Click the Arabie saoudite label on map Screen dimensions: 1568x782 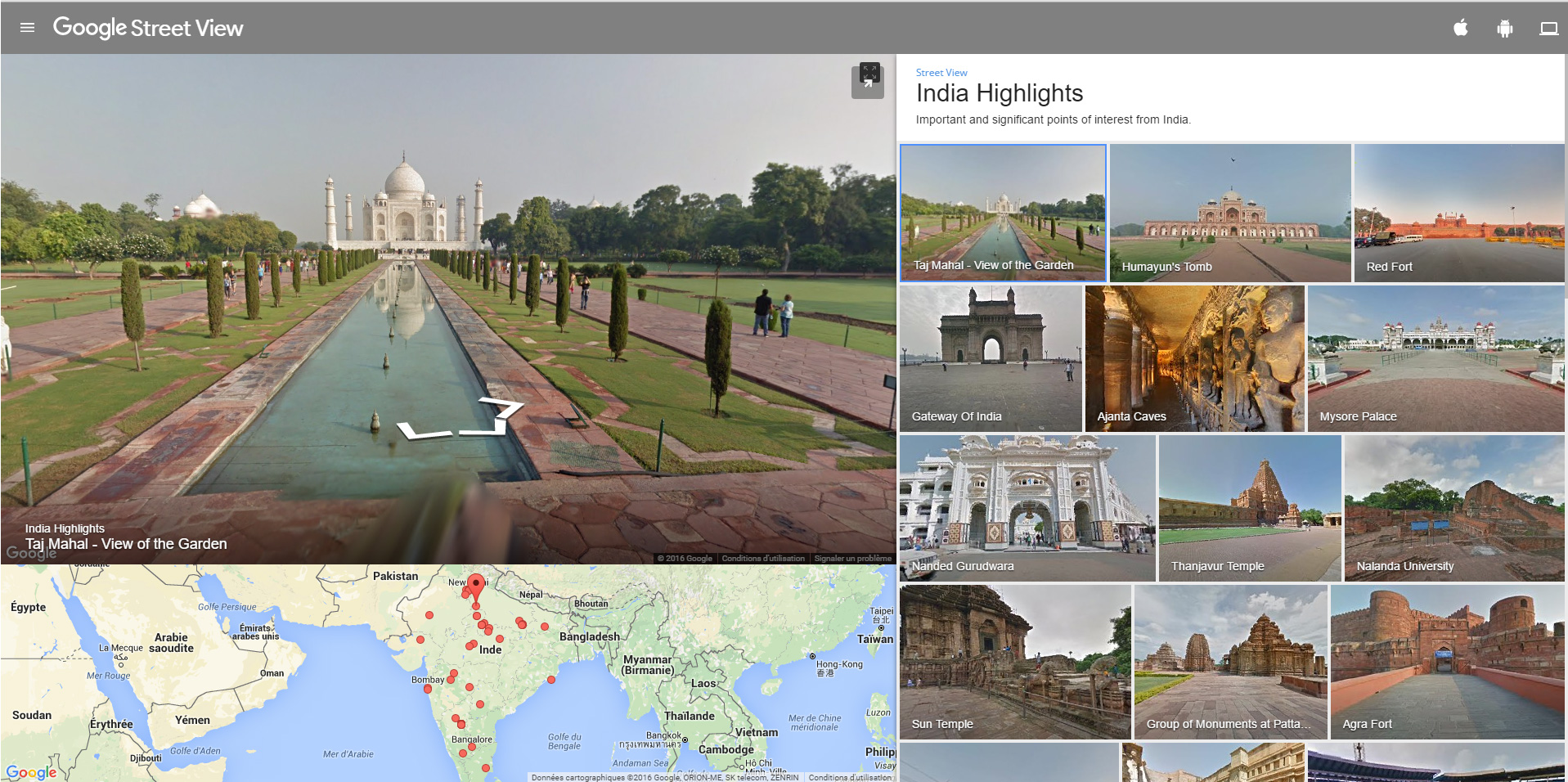click(x=172, y=643)
